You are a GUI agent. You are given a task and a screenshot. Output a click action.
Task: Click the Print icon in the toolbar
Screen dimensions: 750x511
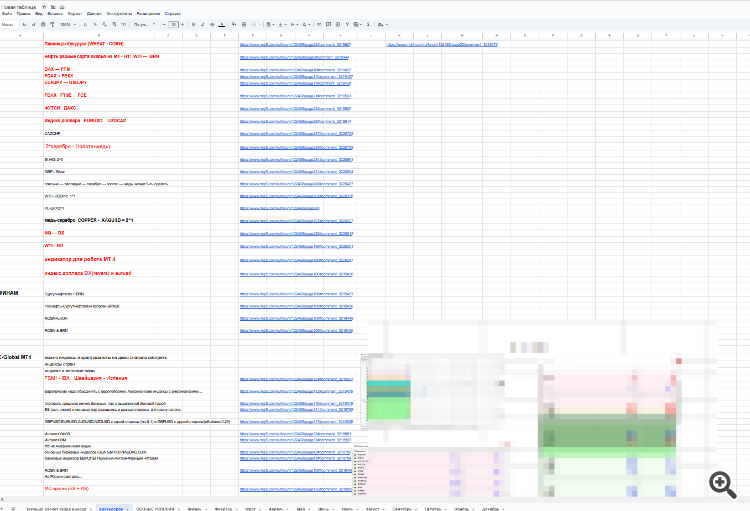click(x=43, y=24)
